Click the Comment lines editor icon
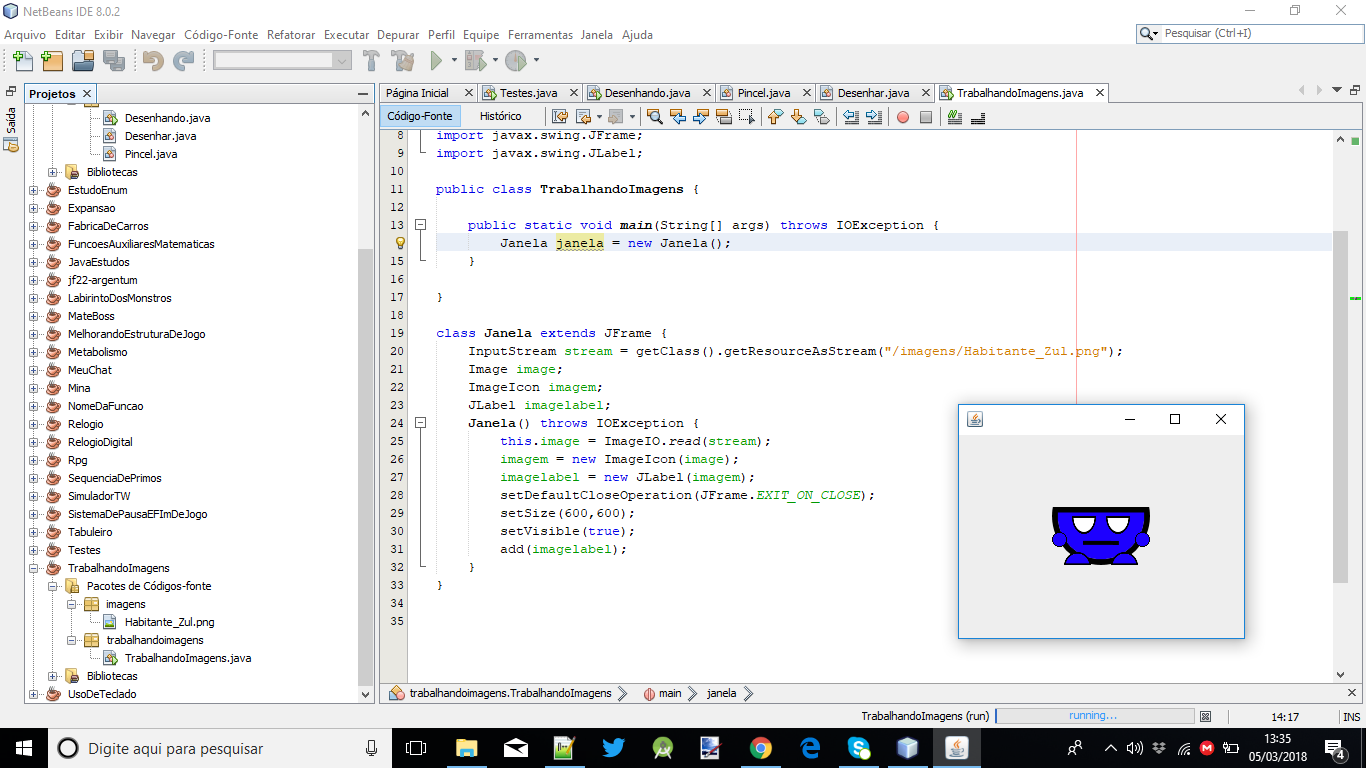Screen dimensions: 1366x768 click(954, 117)
